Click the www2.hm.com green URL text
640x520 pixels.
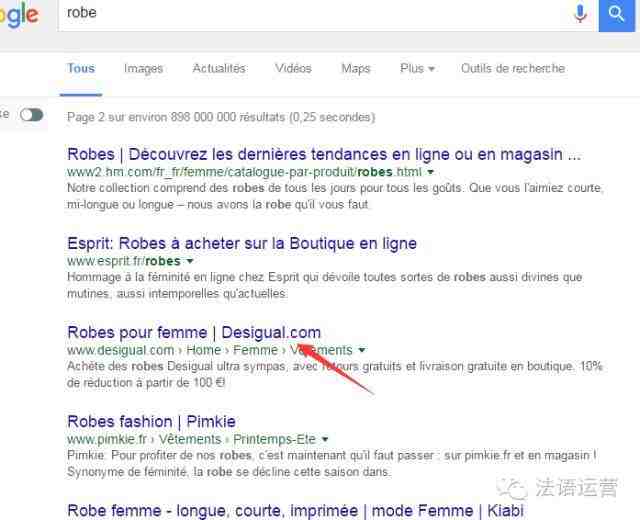point(244,172)
